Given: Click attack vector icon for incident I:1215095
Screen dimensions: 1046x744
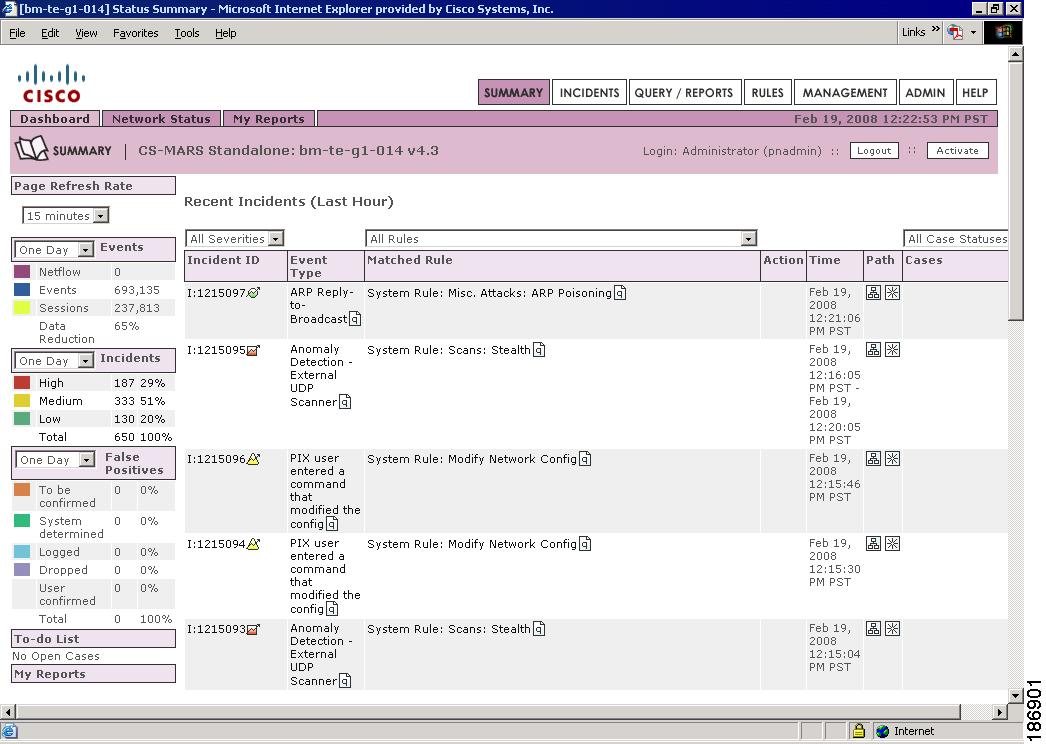Looking at the screenshot, I should point(892,350).
